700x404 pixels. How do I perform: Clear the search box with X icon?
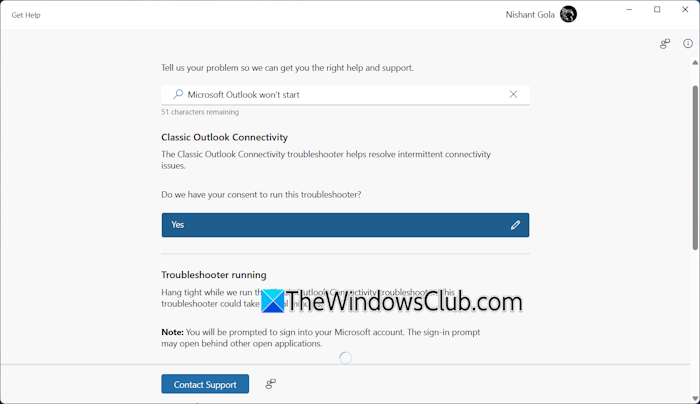[513, 94]
